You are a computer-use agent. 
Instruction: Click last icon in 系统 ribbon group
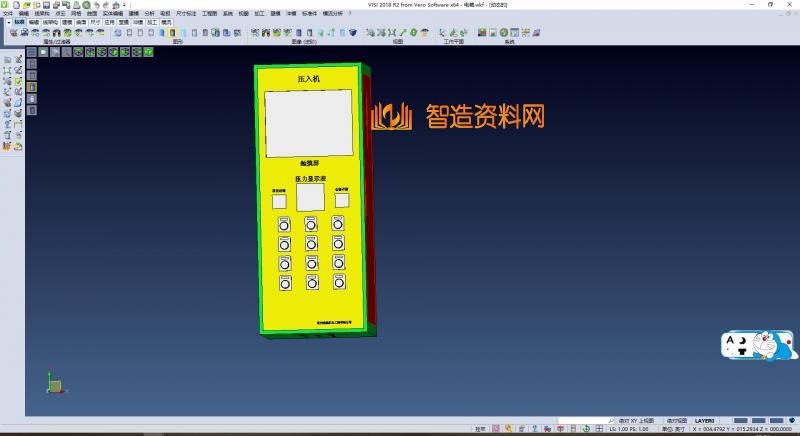[536, 33]
